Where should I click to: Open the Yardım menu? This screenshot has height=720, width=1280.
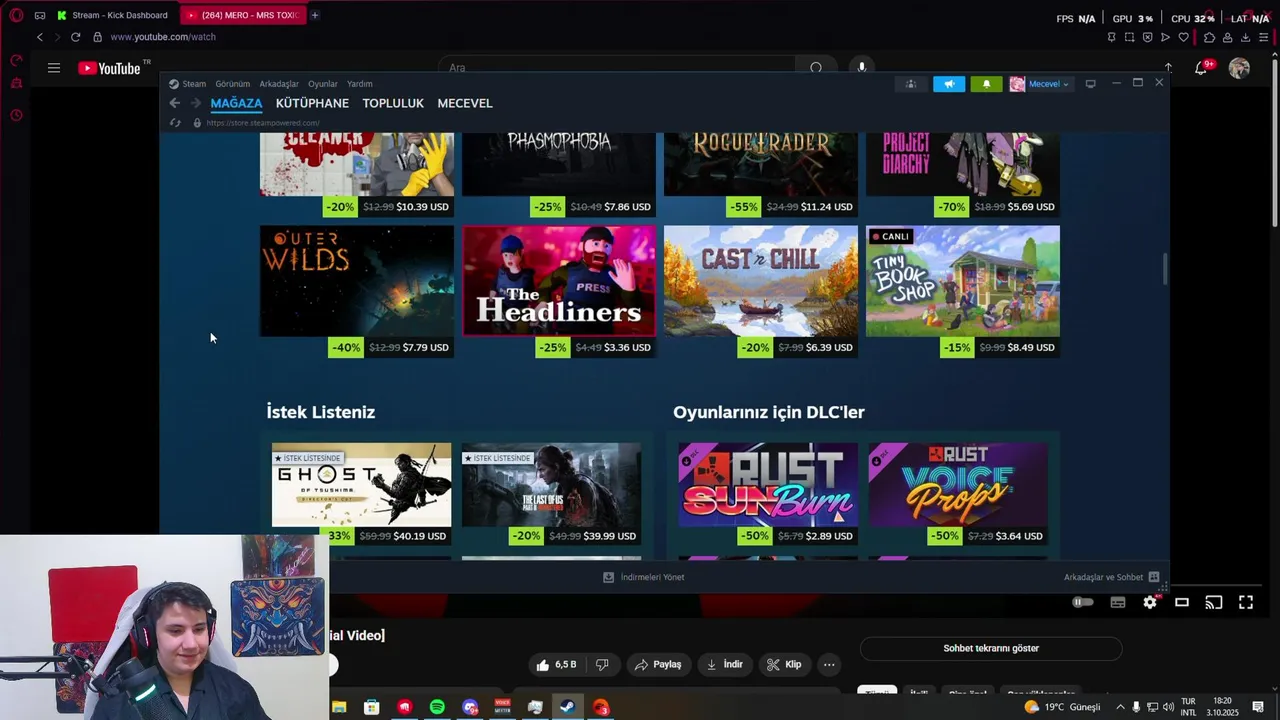tap(359, 84)
